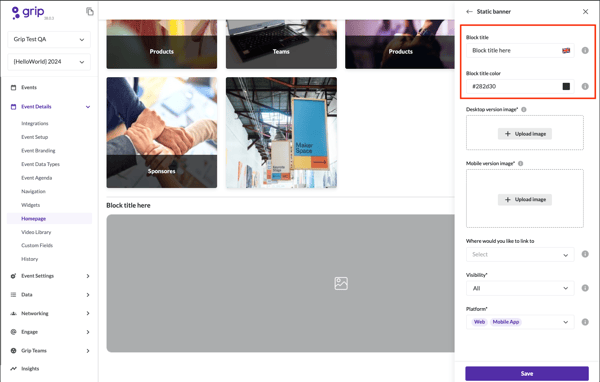Screen dimensions: 600x382
Task: Click the copy icon beside the Grip logo
Action: (x=90, y=11)
